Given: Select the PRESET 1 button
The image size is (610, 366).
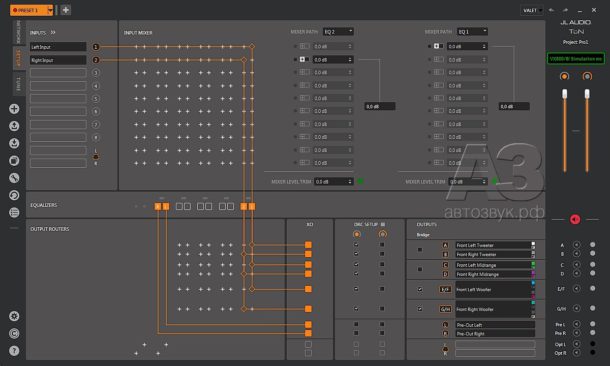Looking at the screenshot, I should [29, 10].
